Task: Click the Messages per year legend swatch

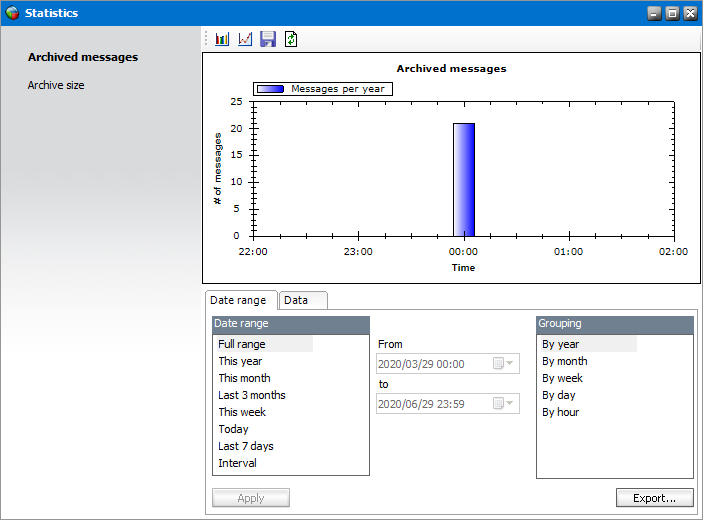Action: [270, 89]
